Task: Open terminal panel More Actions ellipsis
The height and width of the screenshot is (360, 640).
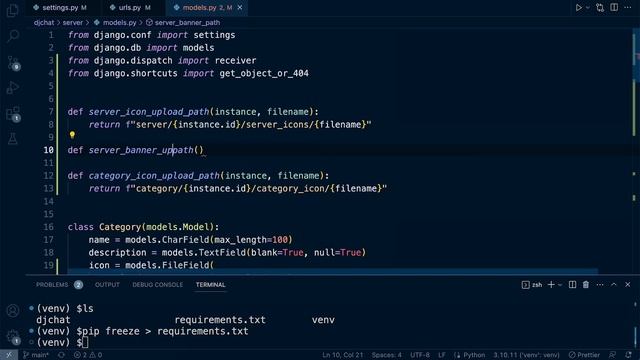Action: [600, 284]
